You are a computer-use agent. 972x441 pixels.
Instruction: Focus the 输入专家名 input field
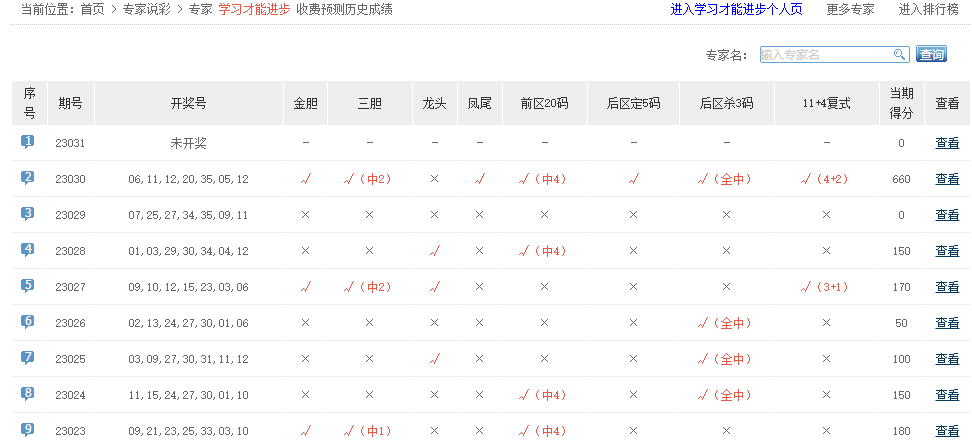pyautogui.click(x=825, y=55)
